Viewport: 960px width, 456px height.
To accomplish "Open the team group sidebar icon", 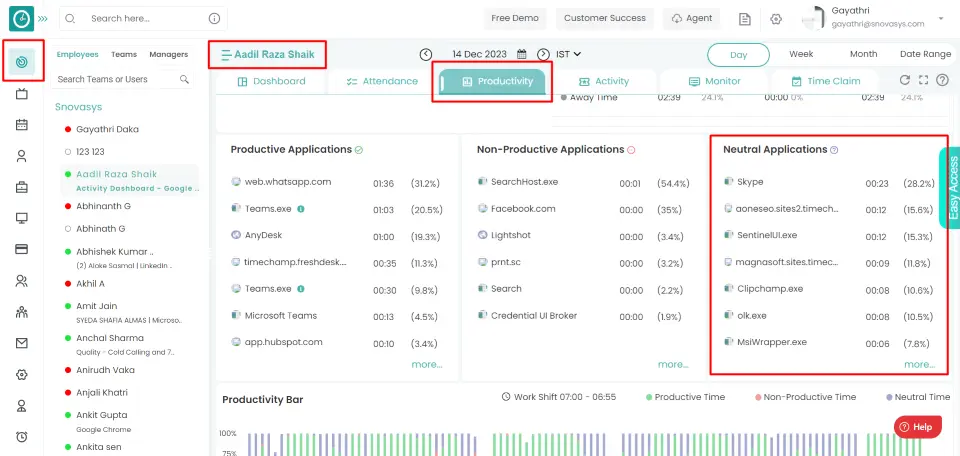I will coord(22,312).
